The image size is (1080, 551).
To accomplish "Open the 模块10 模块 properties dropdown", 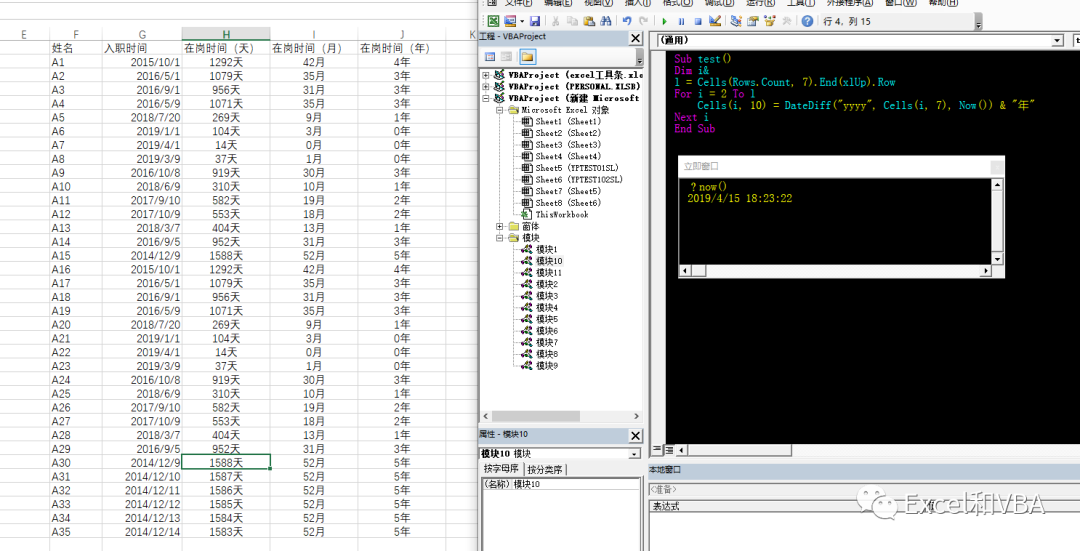I will [634, 454].
